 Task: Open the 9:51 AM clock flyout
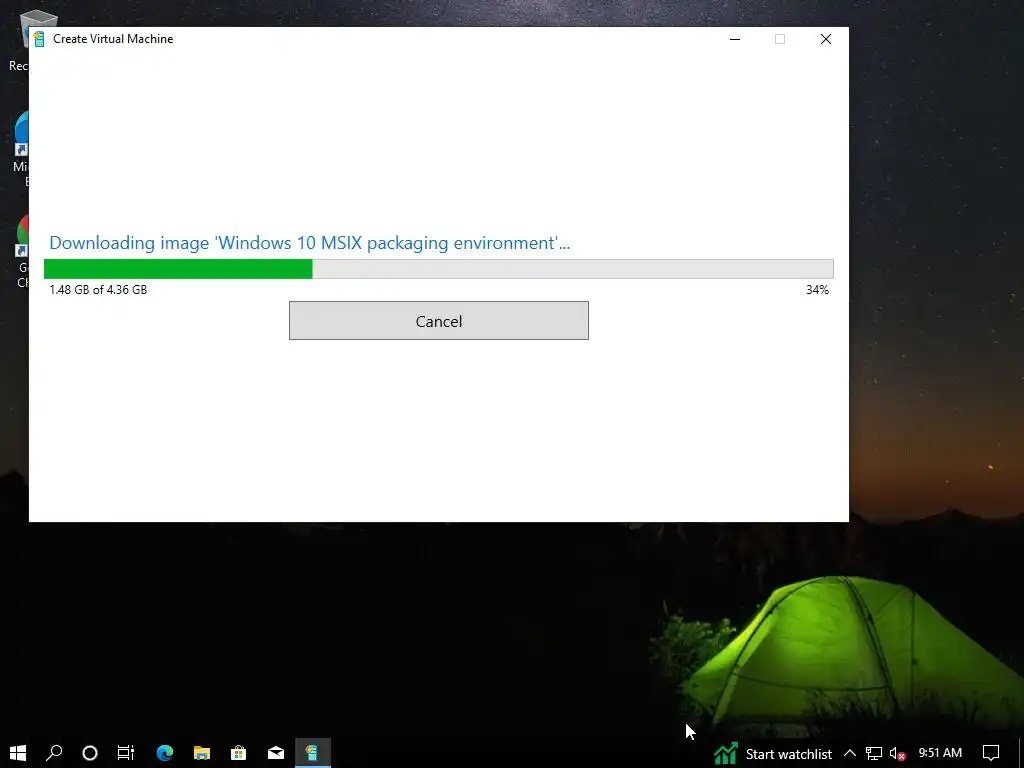pyautogui.click(x=940, y=753)
